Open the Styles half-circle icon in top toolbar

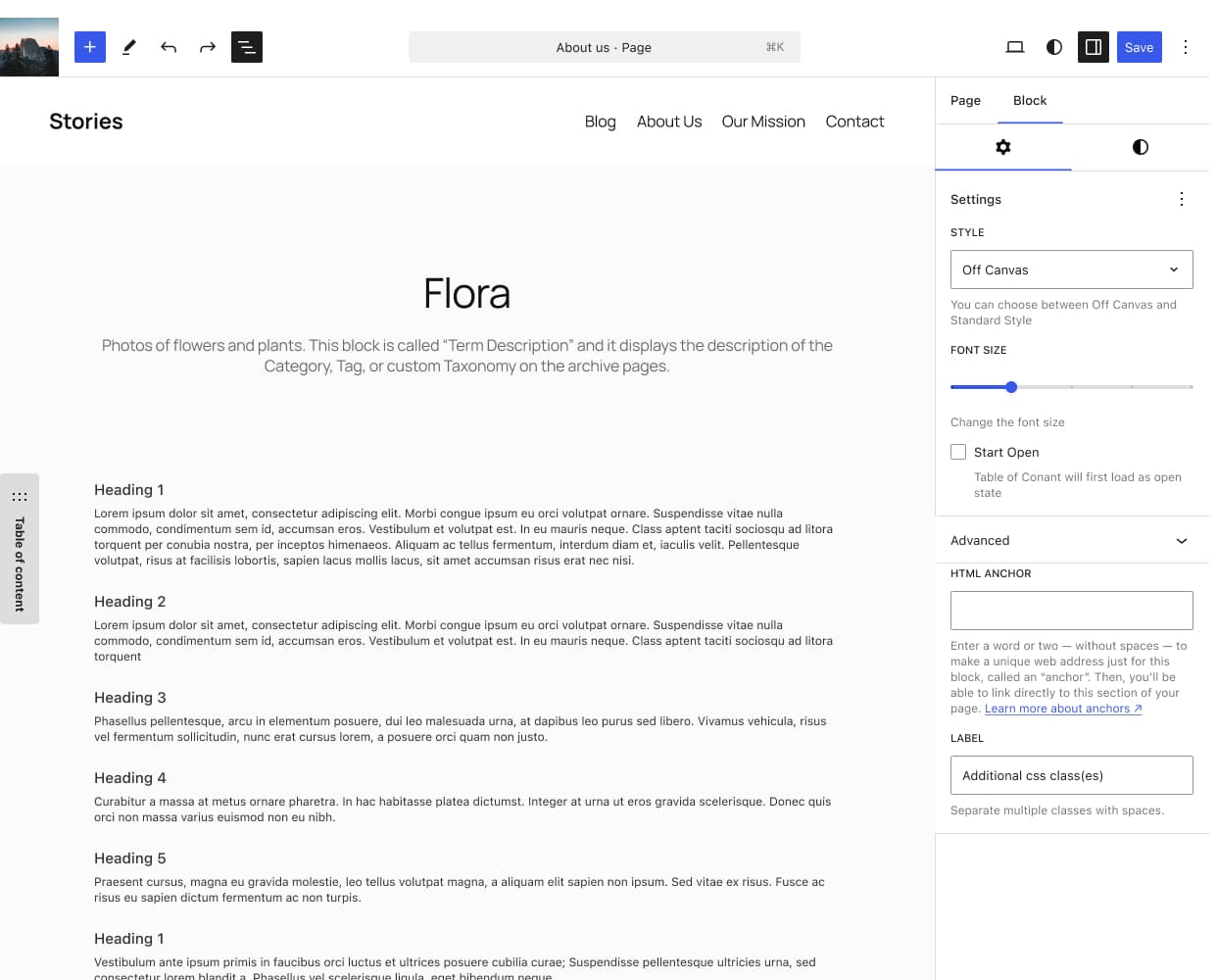point(1054,47)
